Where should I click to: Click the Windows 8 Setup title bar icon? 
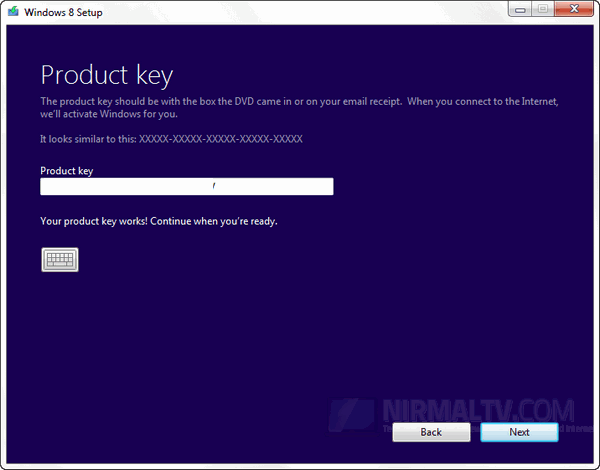pyautogui.click(x=13, y=11)
